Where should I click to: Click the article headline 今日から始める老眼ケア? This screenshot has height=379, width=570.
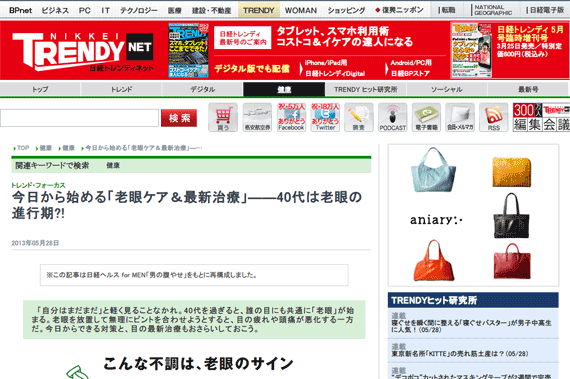coord(186,205)
